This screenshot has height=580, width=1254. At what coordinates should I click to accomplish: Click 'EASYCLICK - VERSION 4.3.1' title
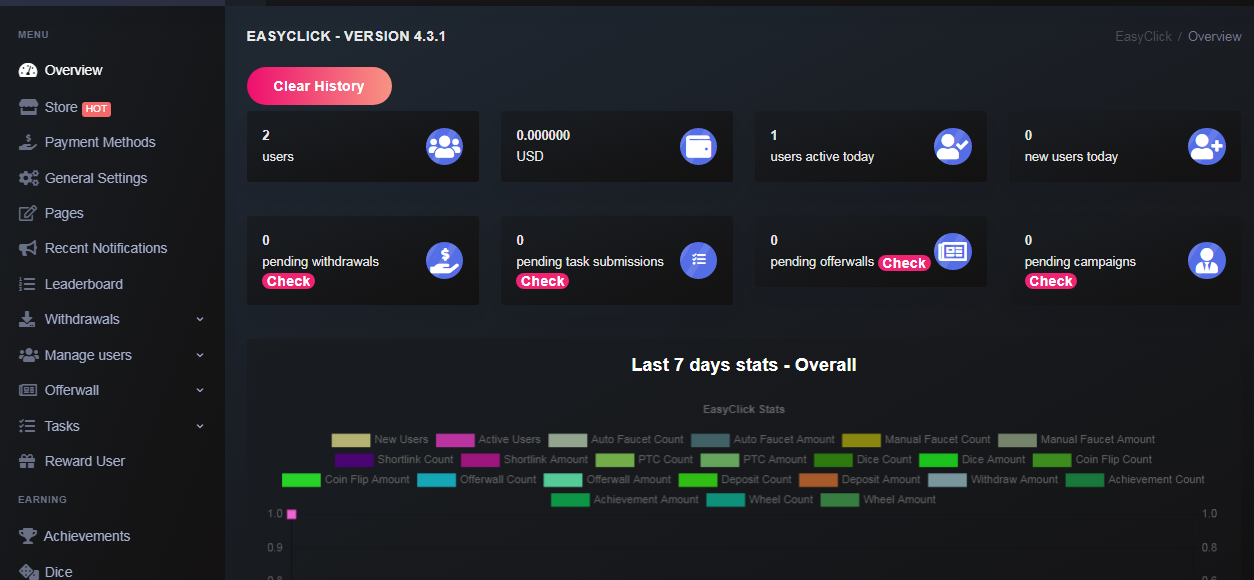[x=346, y=36]
